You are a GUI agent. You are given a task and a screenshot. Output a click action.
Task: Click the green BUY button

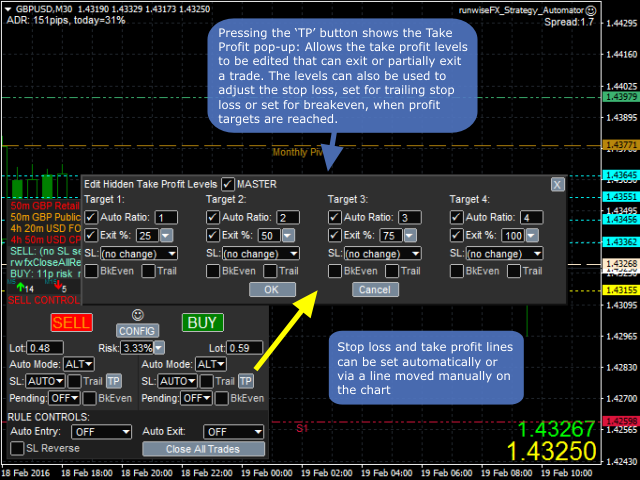[x=202, y=323]
